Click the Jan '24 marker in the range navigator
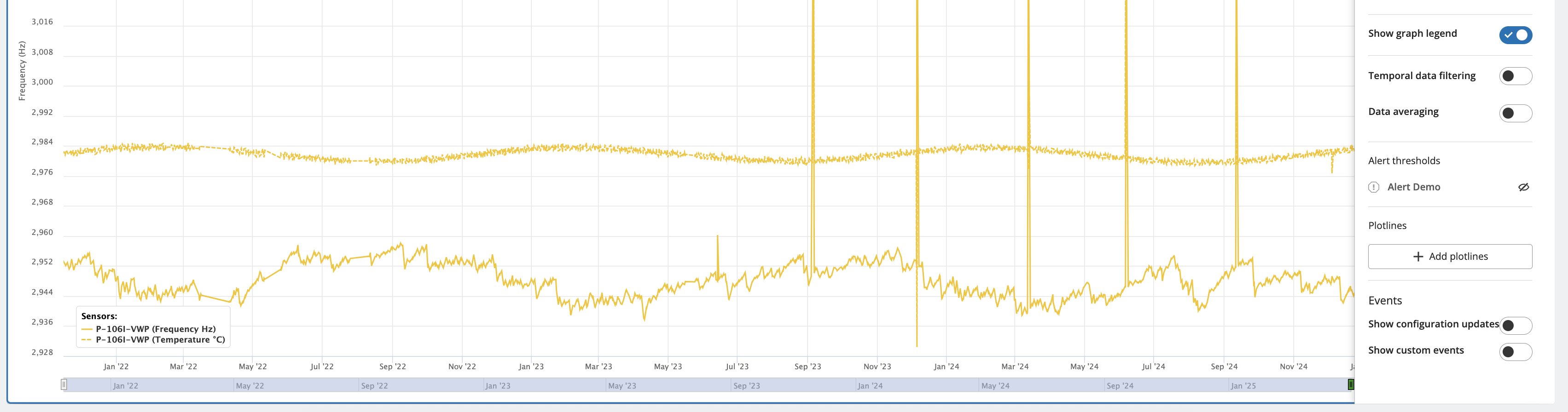Image resolution: width=1568 pixels, height=412 pixels. 870,386
